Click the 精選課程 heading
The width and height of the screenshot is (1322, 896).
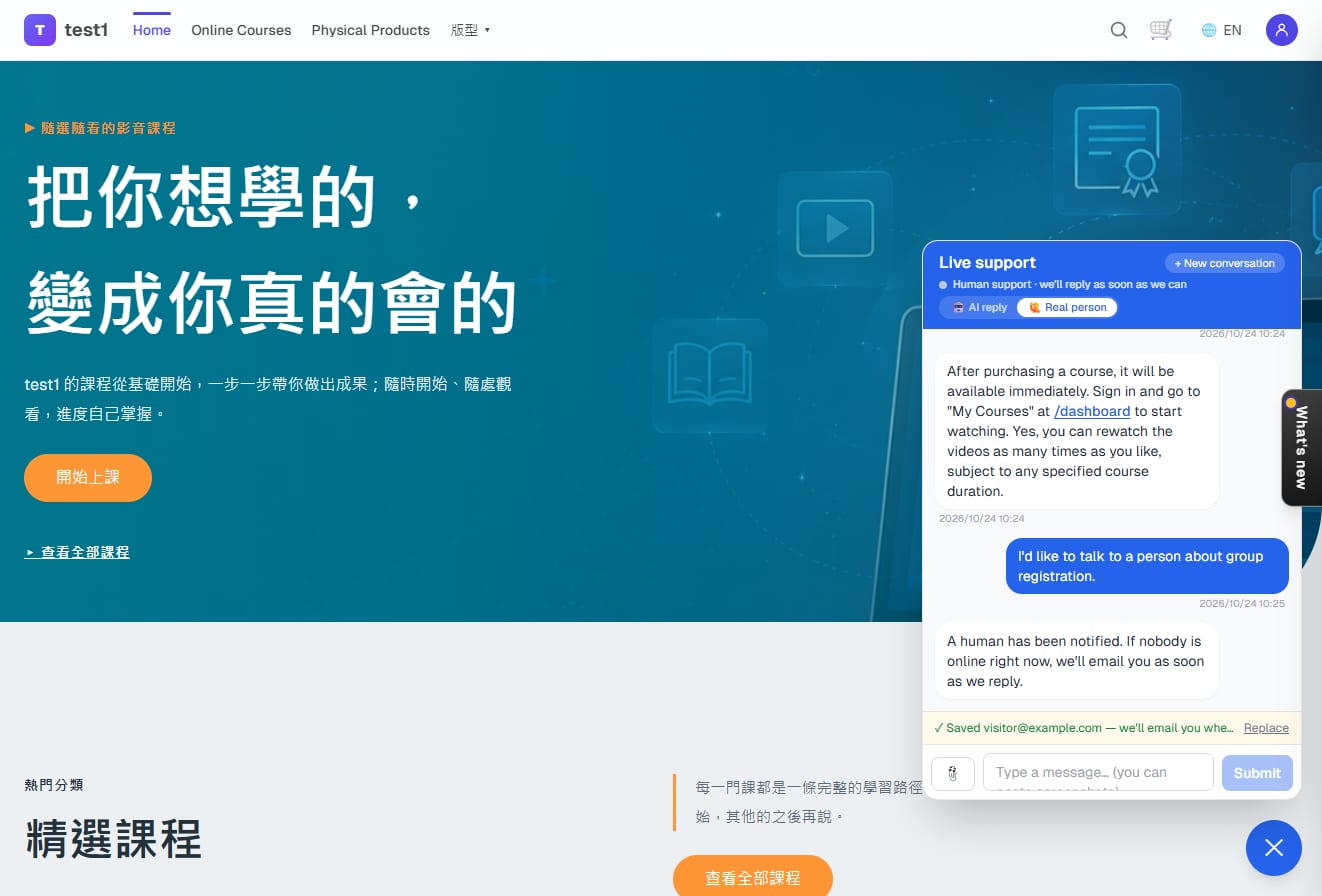(x=113, y=838)
